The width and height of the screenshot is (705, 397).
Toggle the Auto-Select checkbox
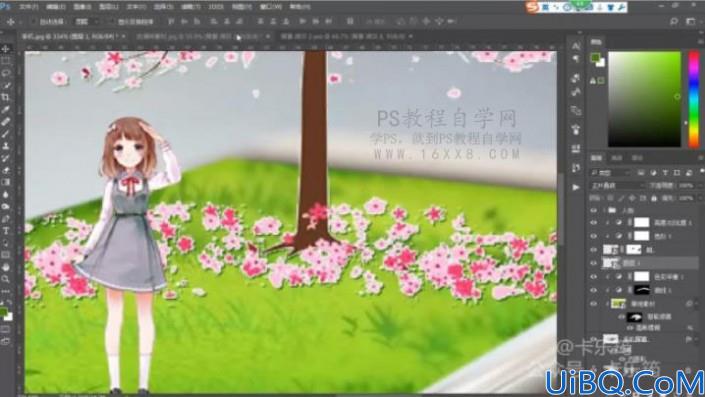33,22
